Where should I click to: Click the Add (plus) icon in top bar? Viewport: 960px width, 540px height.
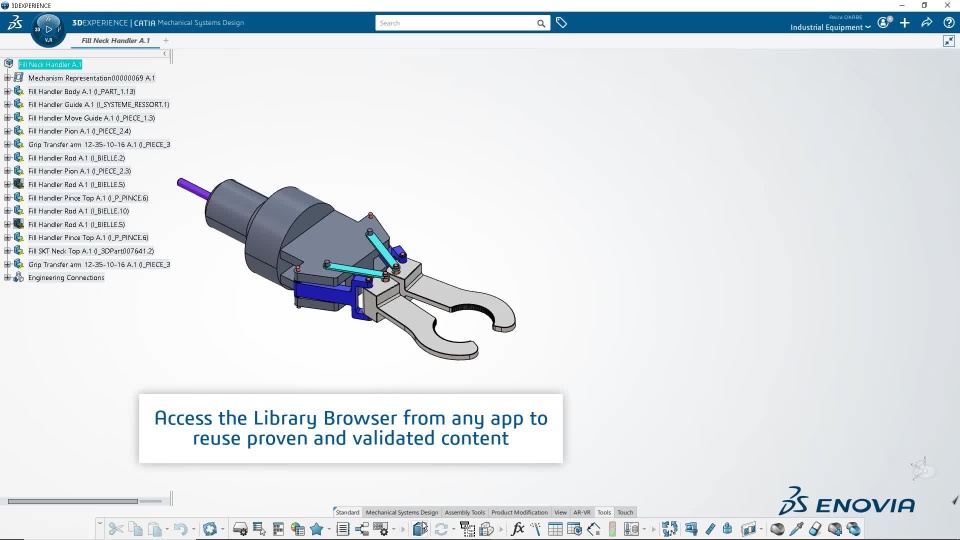905,23
